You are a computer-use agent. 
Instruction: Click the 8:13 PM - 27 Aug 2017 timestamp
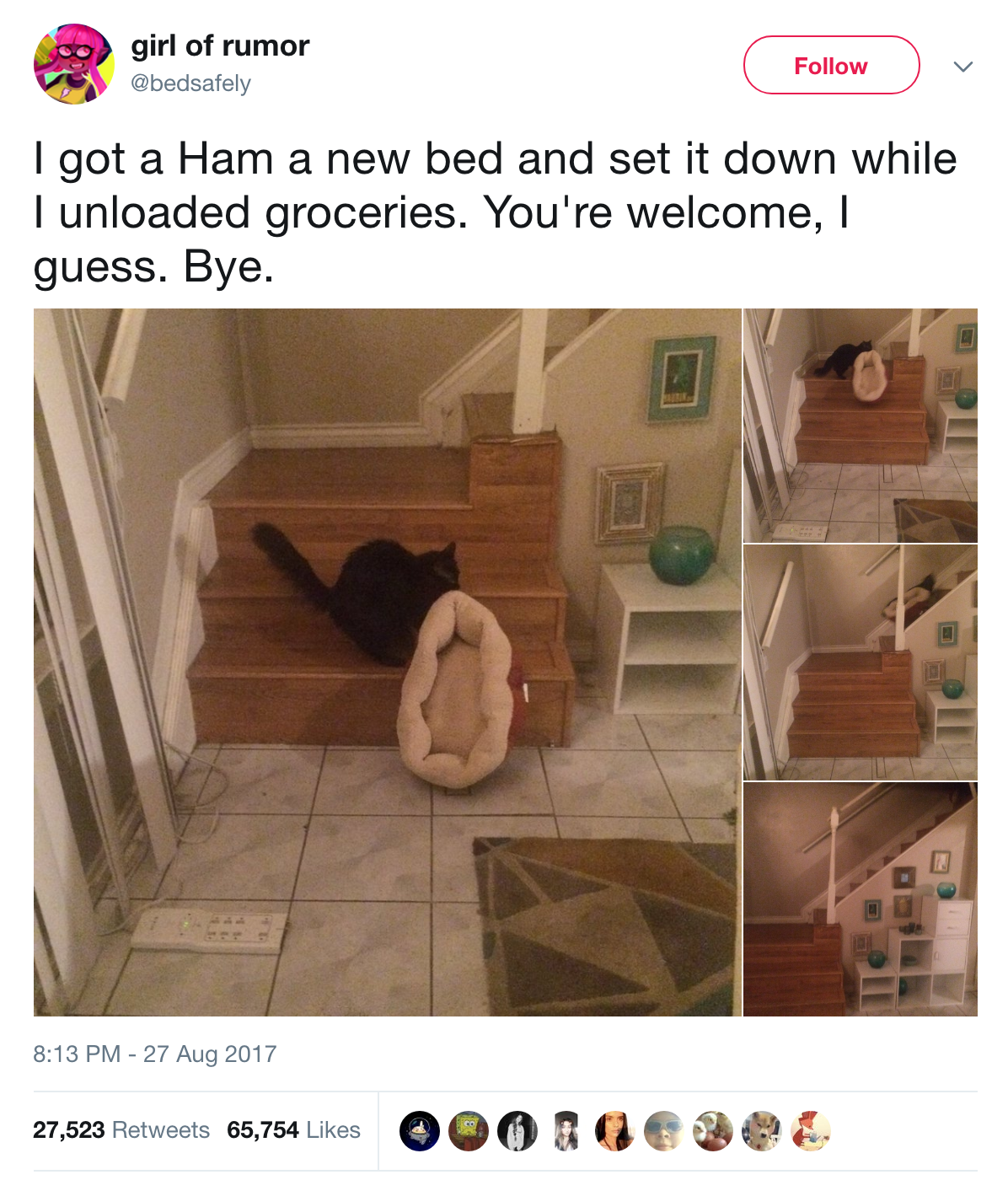[155, 1054]
